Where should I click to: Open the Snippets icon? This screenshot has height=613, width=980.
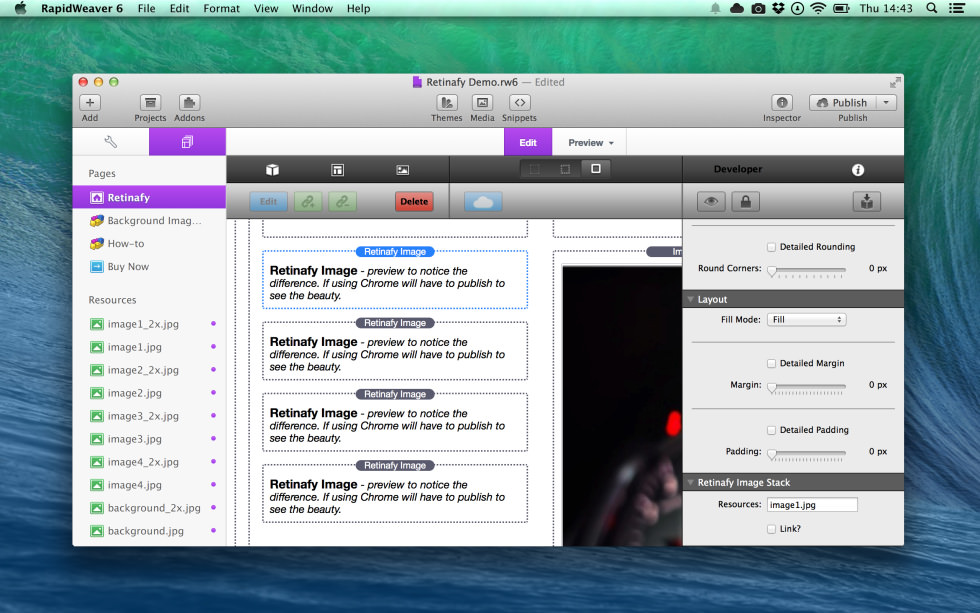pos(519,102)
